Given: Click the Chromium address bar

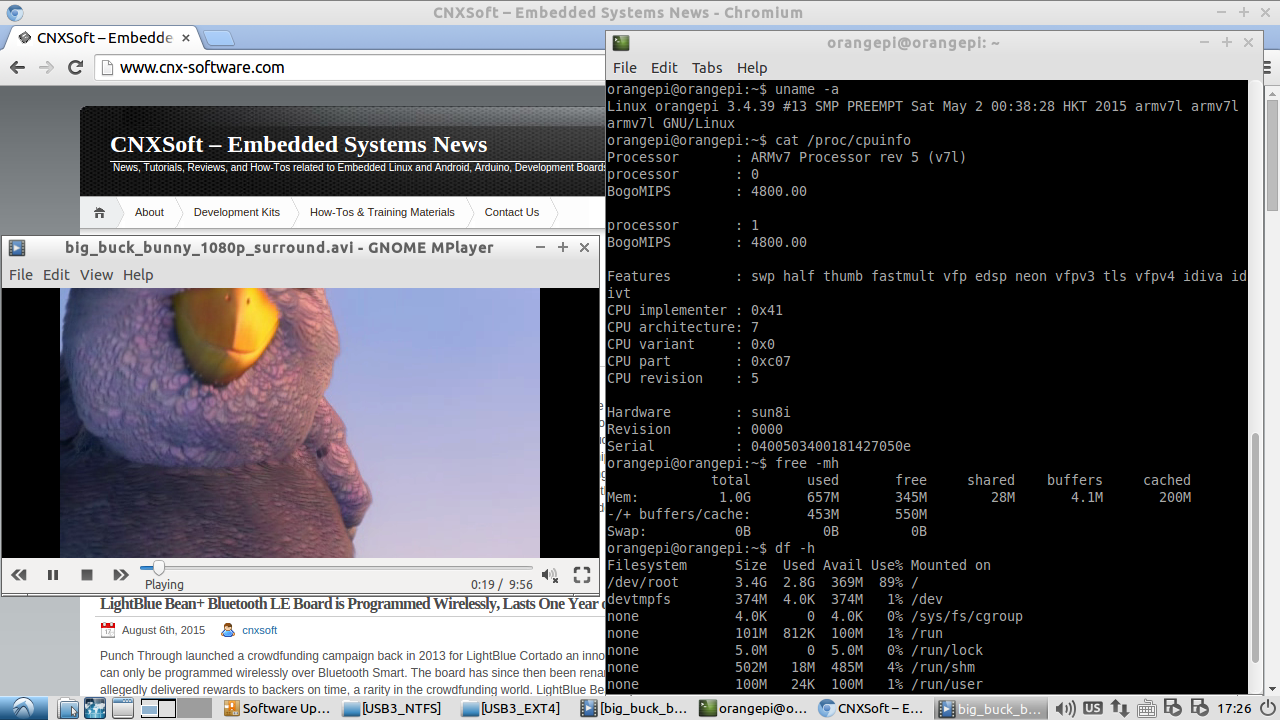Looking at the screenshot, I should point(350,68).
